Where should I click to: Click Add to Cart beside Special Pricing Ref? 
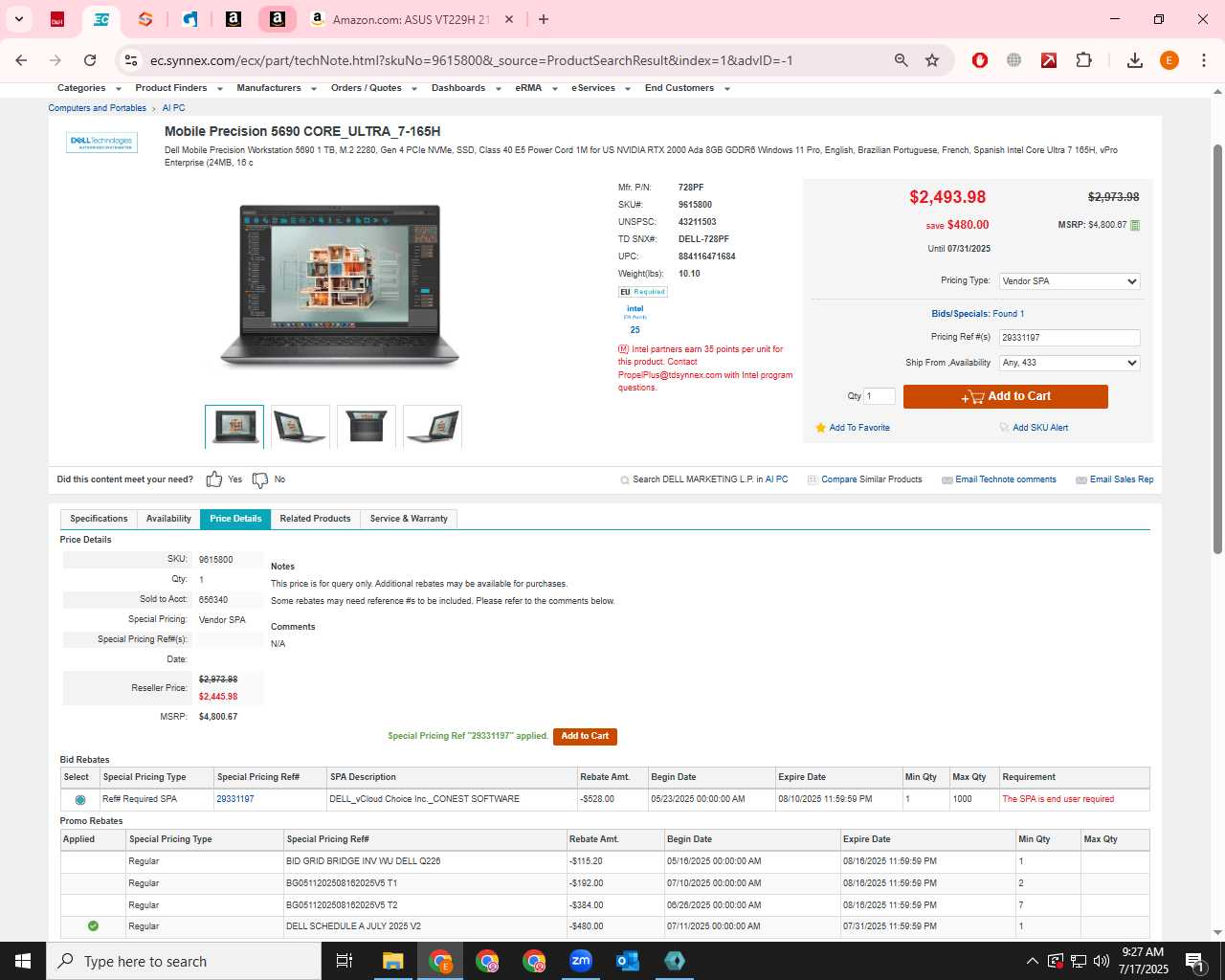pyautogui.click(x=585, y=736)
